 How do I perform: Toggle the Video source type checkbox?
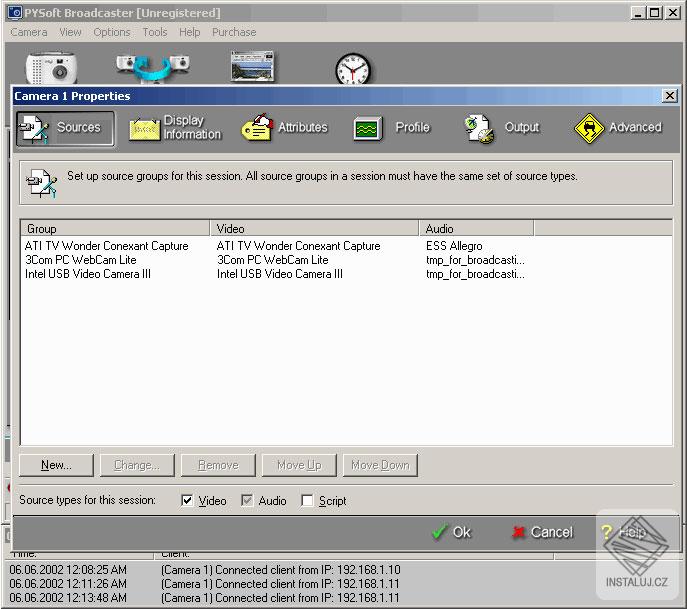click(x=187, y=500)
